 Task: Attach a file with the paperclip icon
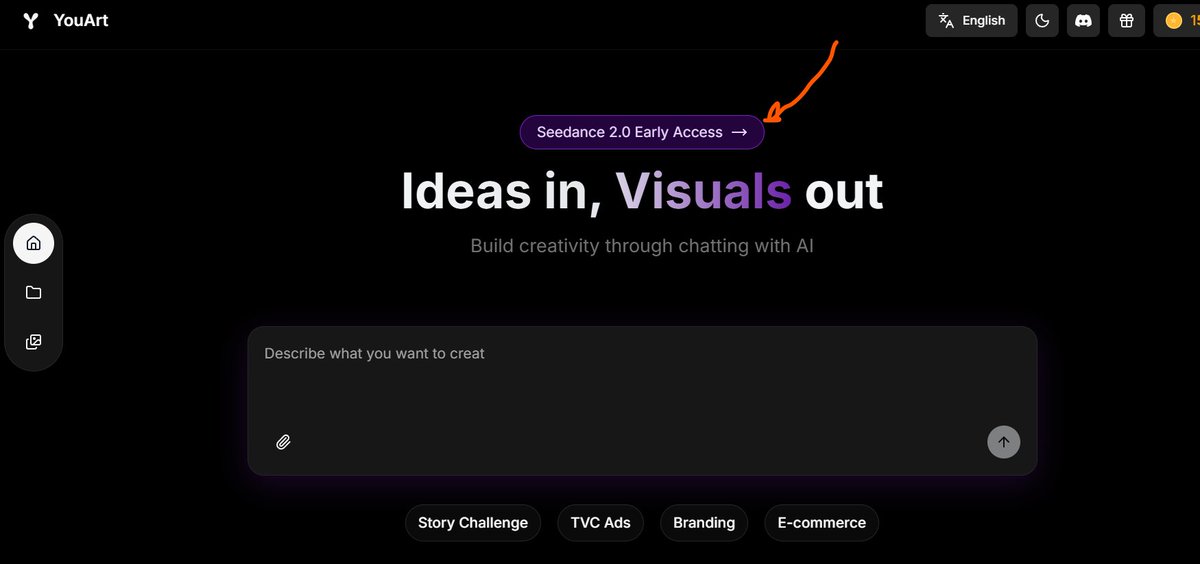[283, 442]
